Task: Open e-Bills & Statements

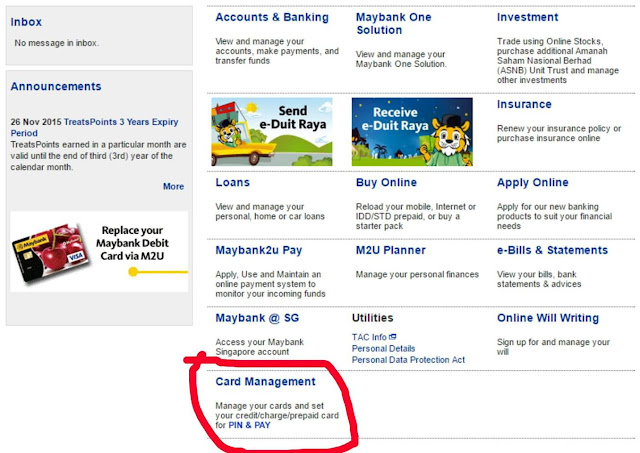Action: tap(552, 250)
